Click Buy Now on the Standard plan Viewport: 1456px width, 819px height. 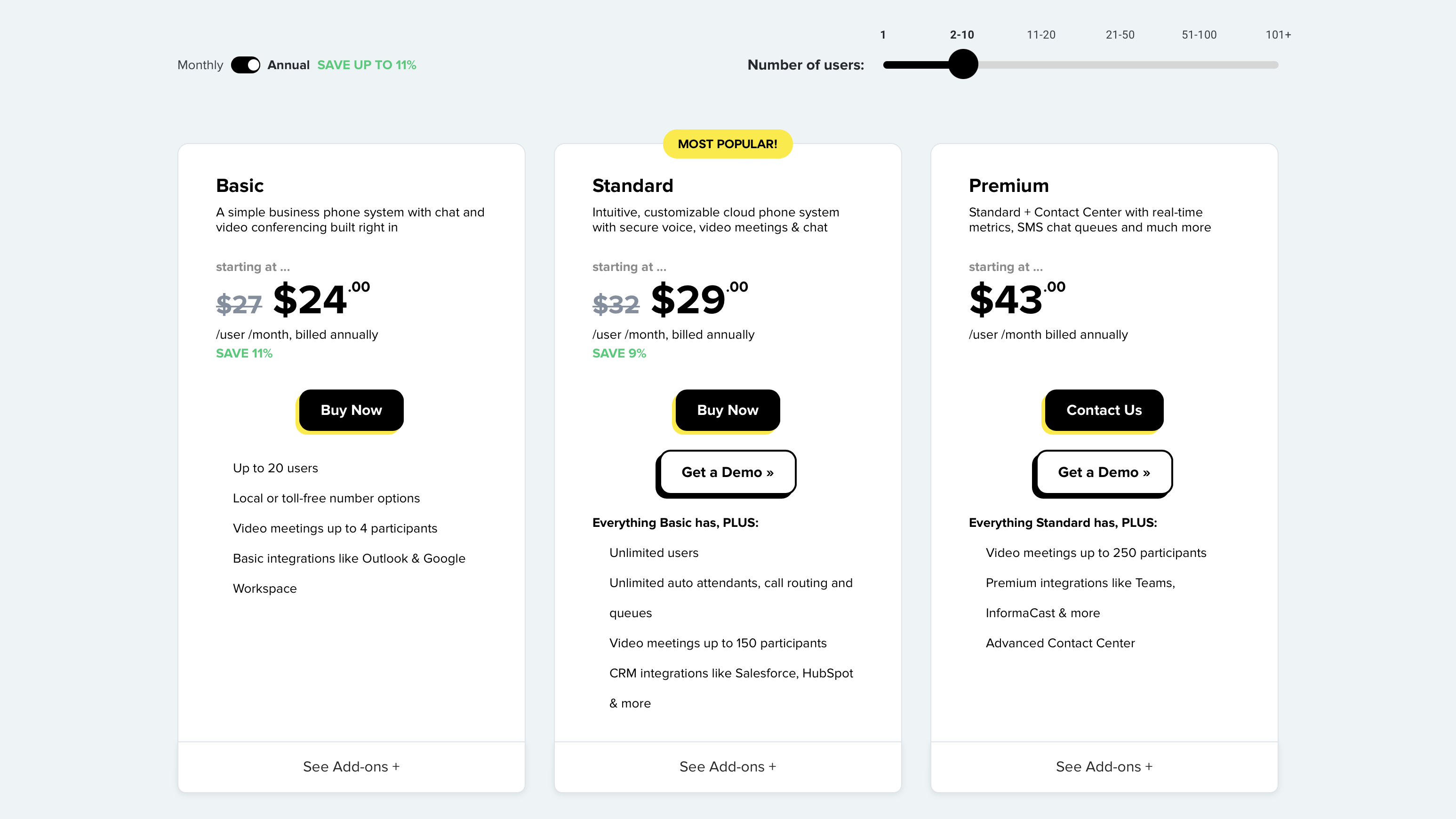click(728, 410)
